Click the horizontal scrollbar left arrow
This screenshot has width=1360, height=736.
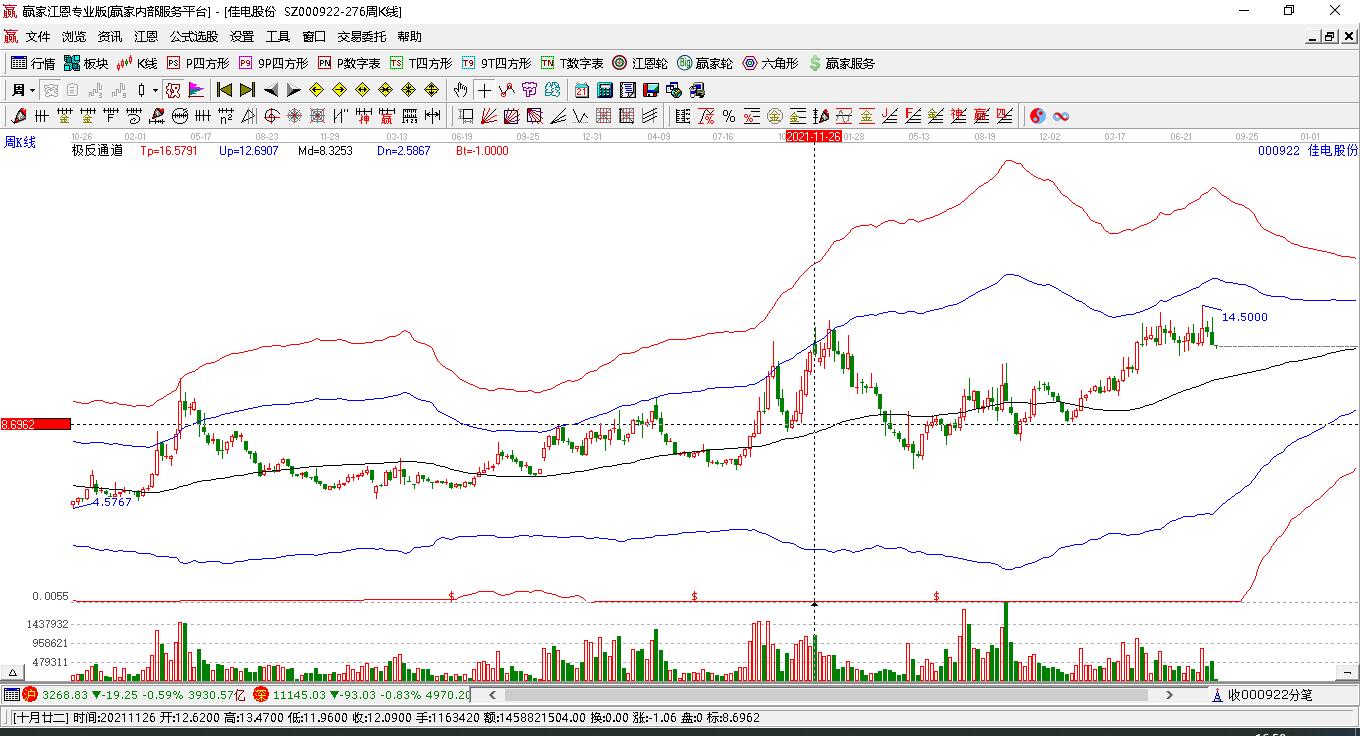pyautogui.click(x=492, y=694)
